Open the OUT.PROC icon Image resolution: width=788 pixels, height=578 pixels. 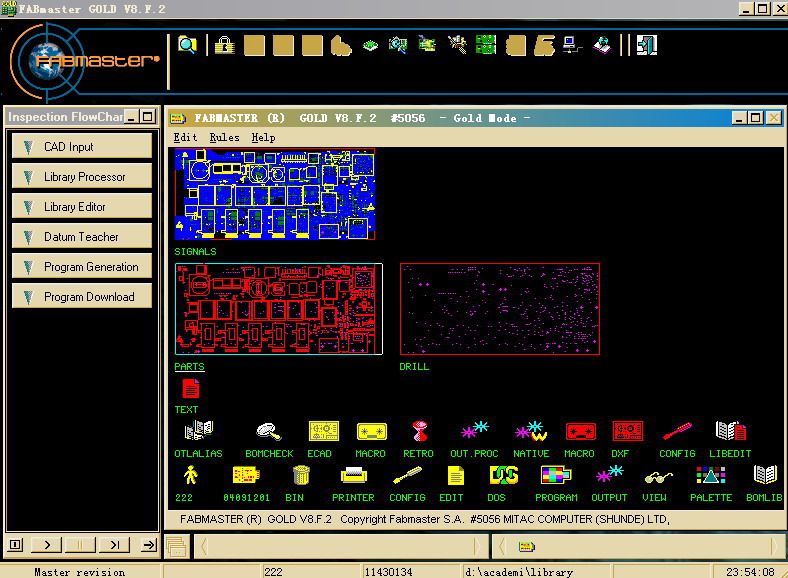[474, 430]
